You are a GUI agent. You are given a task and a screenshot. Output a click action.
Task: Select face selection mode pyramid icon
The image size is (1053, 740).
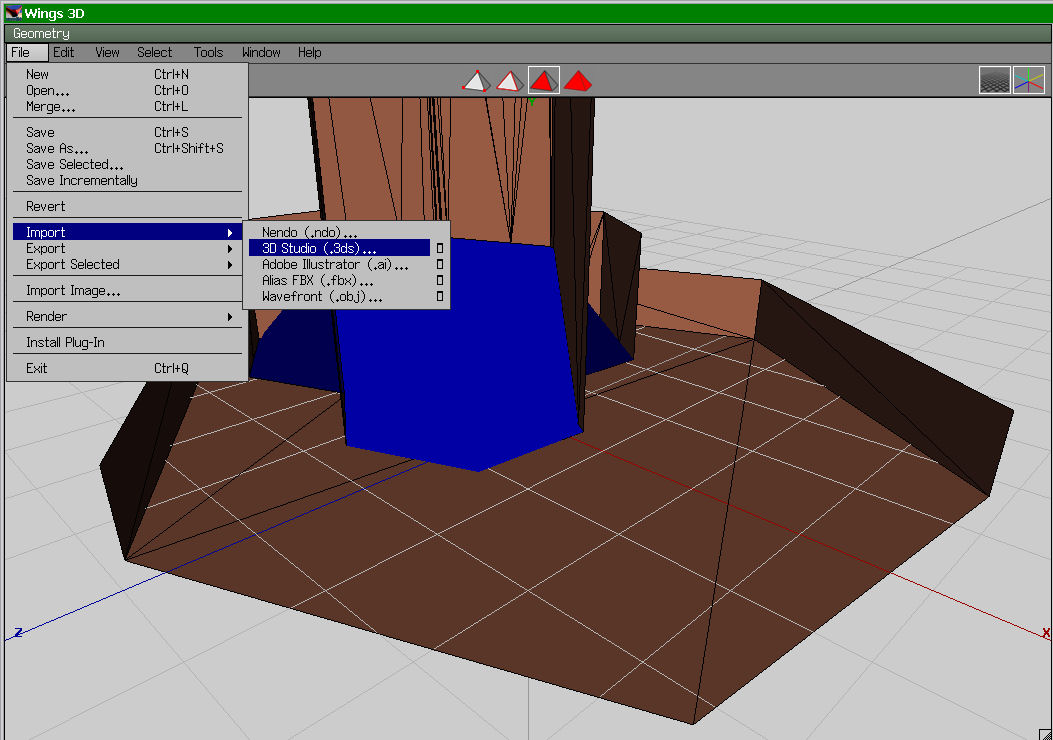pyautogui.click(x=544, y=81)
